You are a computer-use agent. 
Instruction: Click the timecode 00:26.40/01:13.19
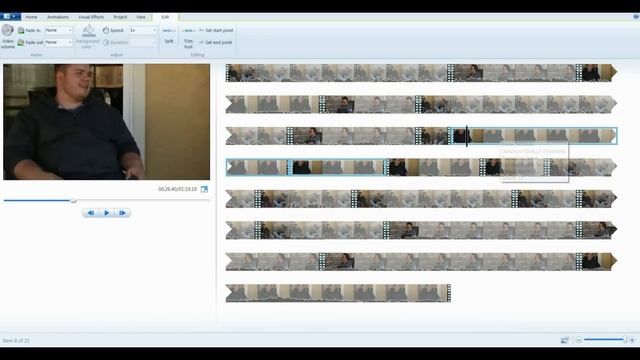coord(178,189)
